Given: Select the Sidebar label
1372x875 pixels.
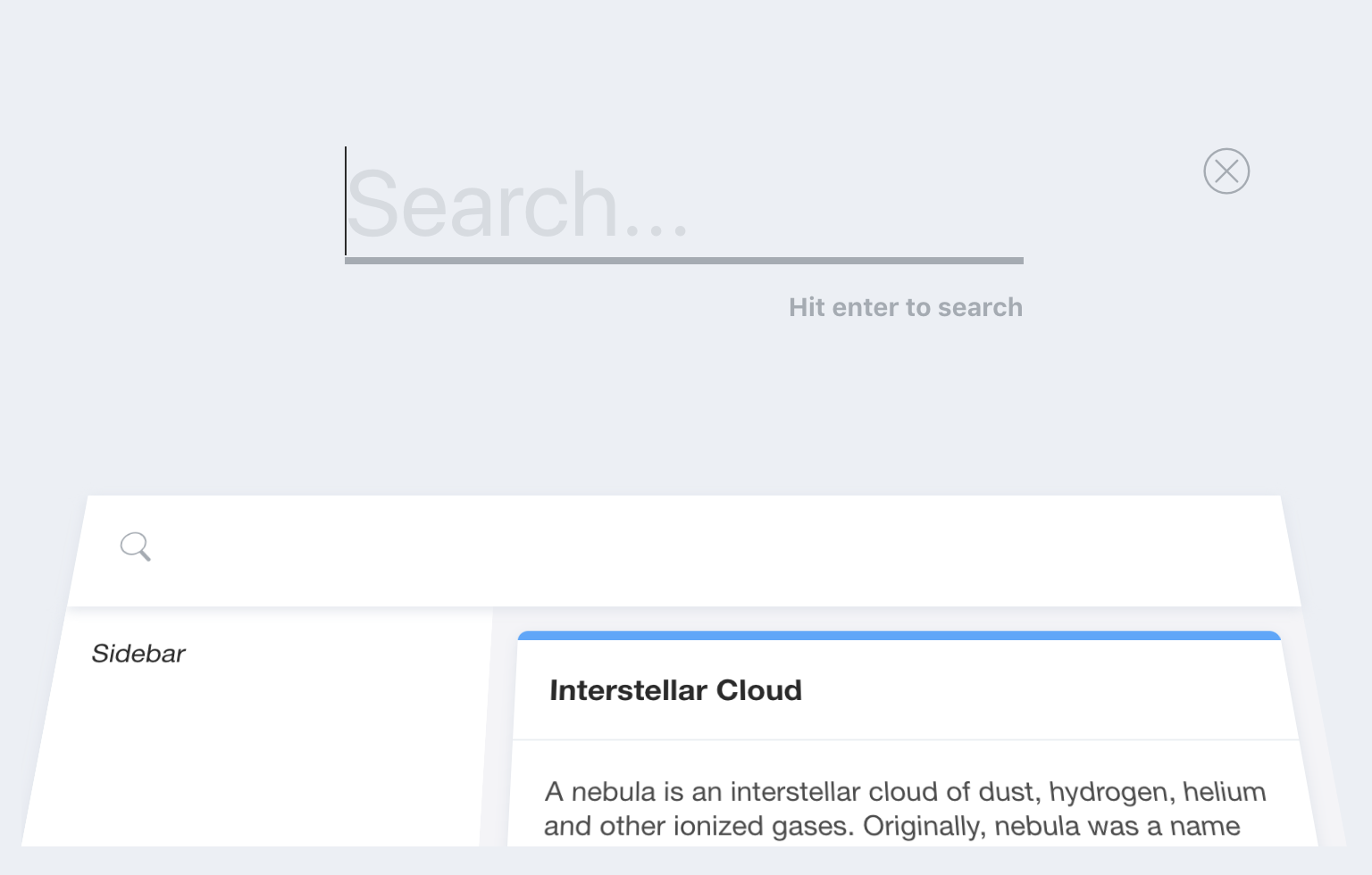Looking at the screenshot, I should coord(138,654).
